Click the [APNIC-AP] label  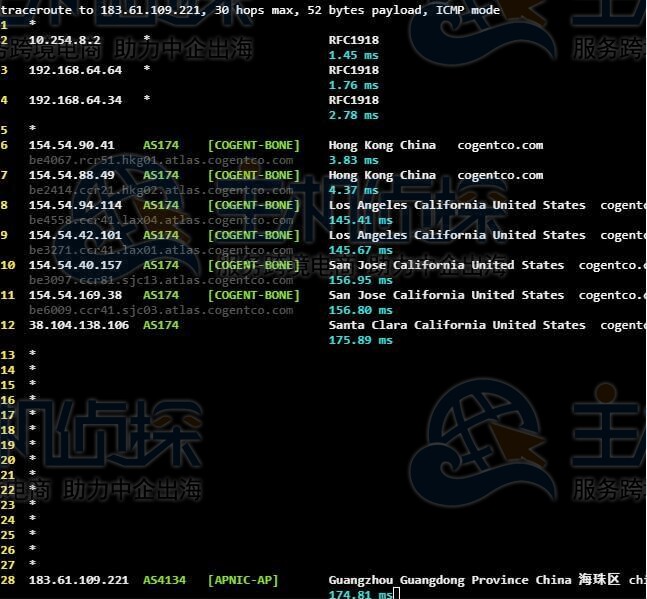click(243, 580)
